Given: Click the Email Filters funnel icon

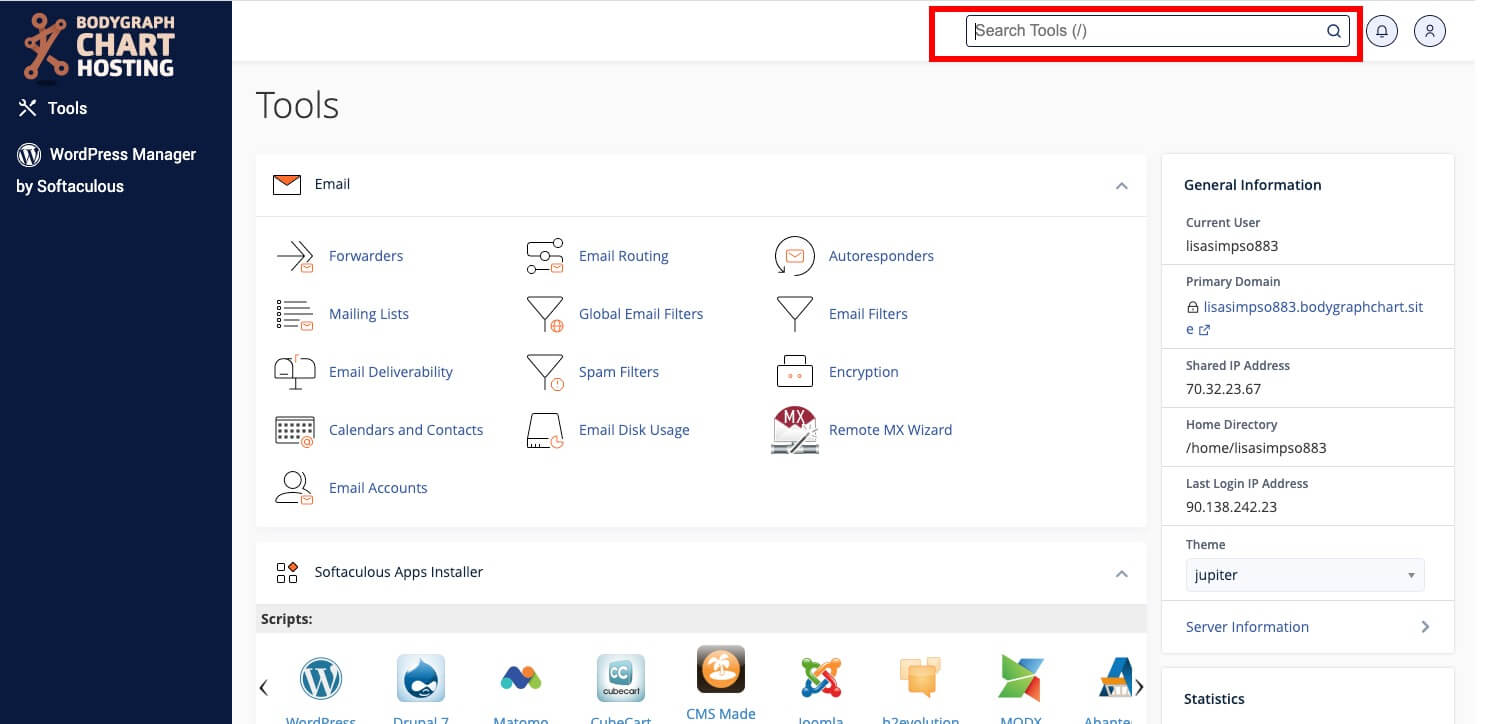Looking at the screenshot, I should 795,314.
